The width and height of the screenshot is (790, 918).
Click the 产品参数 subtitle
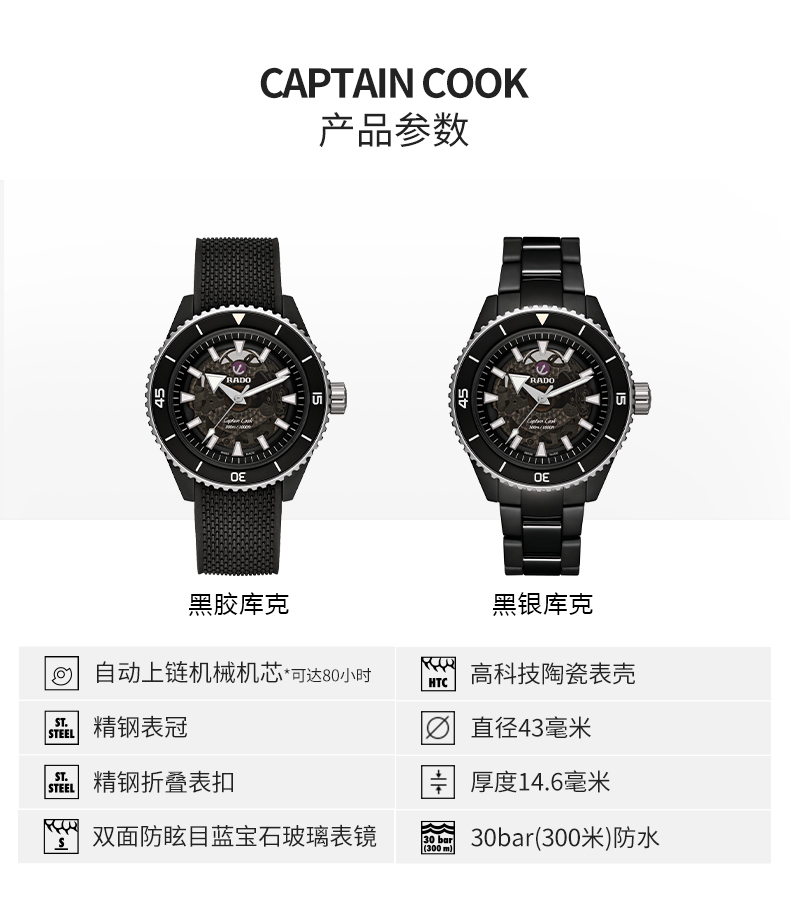[394, 130]
